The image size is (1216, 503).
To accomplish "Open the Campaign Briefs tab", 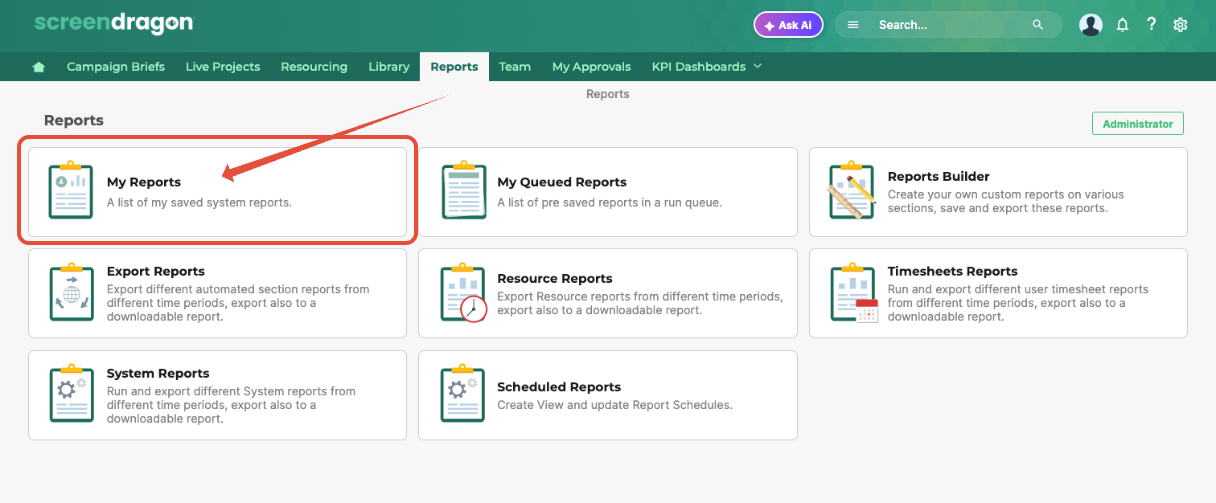I will tap(116, 67).
